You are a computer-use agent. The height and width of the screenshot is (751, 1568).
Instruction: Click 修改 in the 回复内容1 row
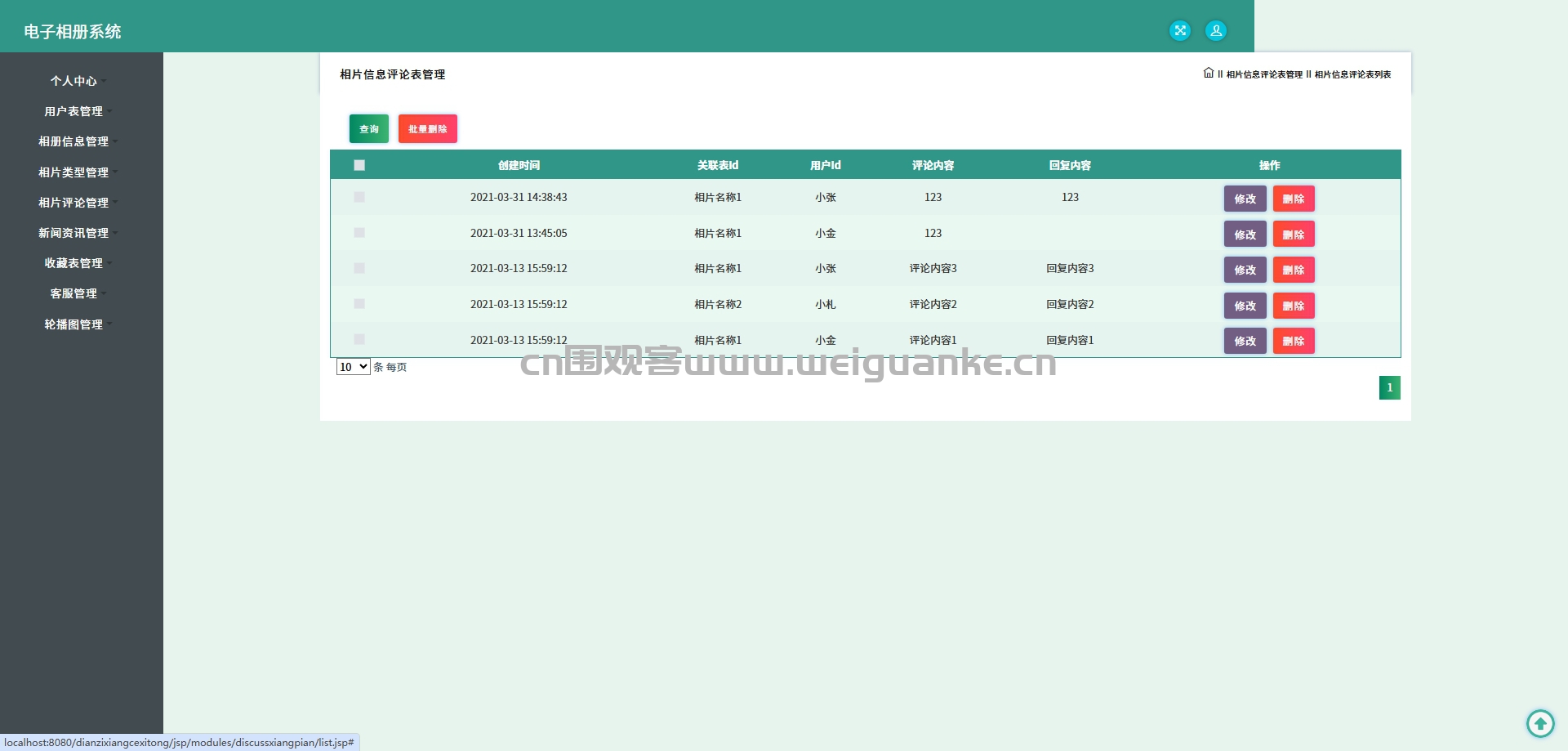coord(1245,341)
